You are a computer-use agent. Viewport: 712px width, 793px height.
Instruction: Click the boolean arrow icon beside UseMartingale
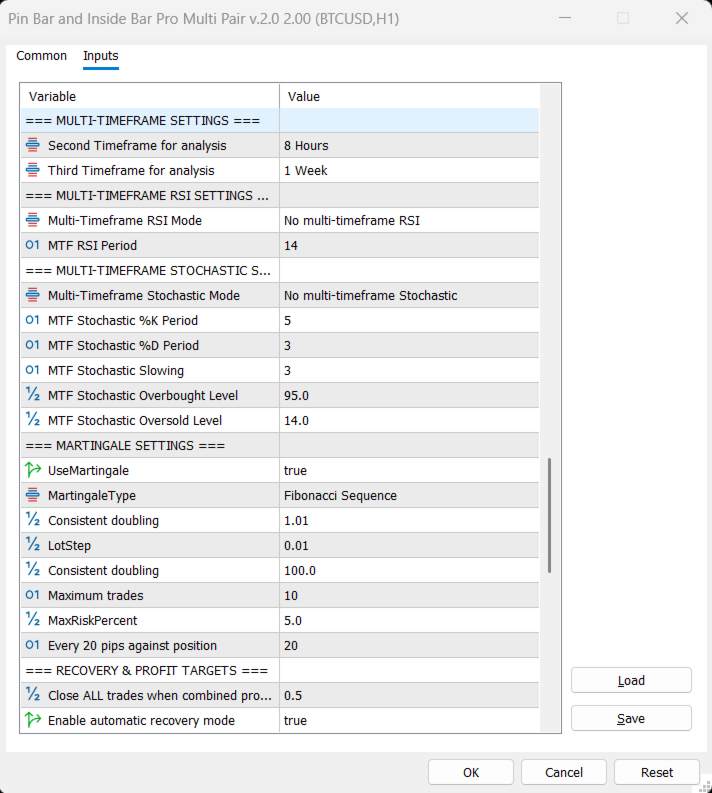click(33, 470)
